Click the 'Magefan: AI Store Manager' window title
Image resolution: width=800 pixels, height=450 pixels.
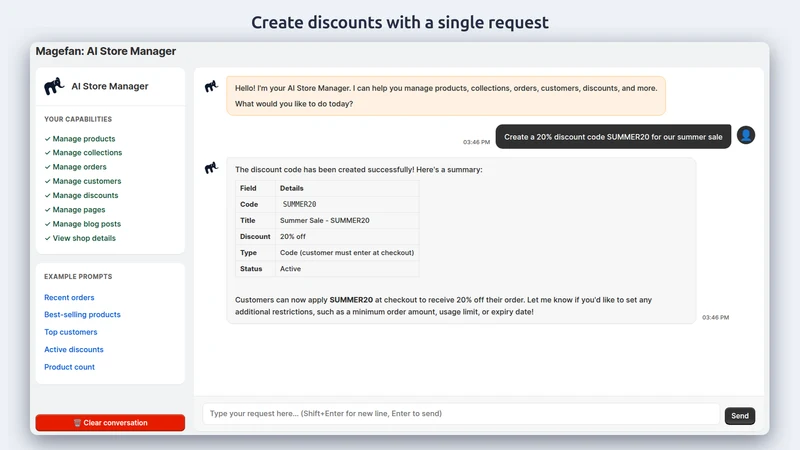coord(106,51)
